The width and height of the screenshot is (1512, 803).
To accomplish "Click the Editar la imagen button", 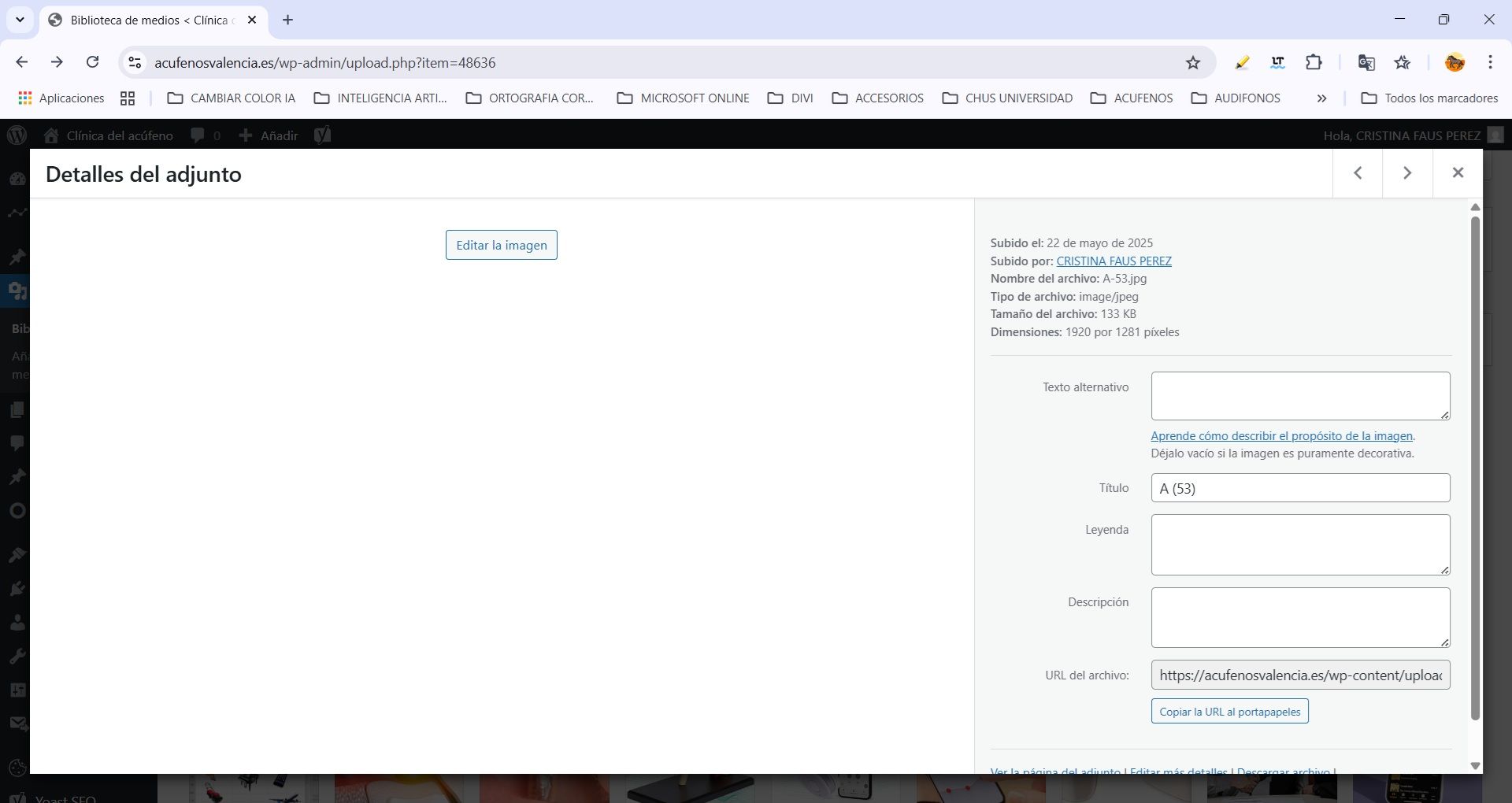I will coord(502,245).
